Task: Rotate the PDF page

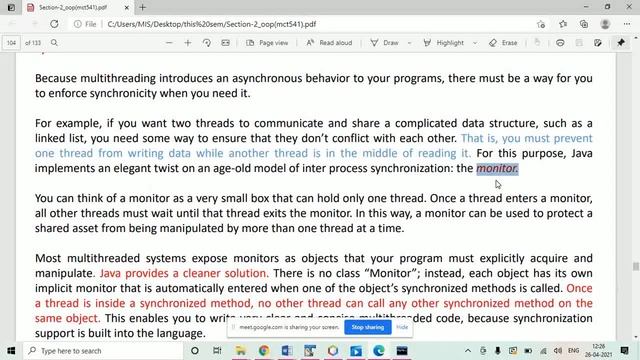Action: (x=207, y=42)
